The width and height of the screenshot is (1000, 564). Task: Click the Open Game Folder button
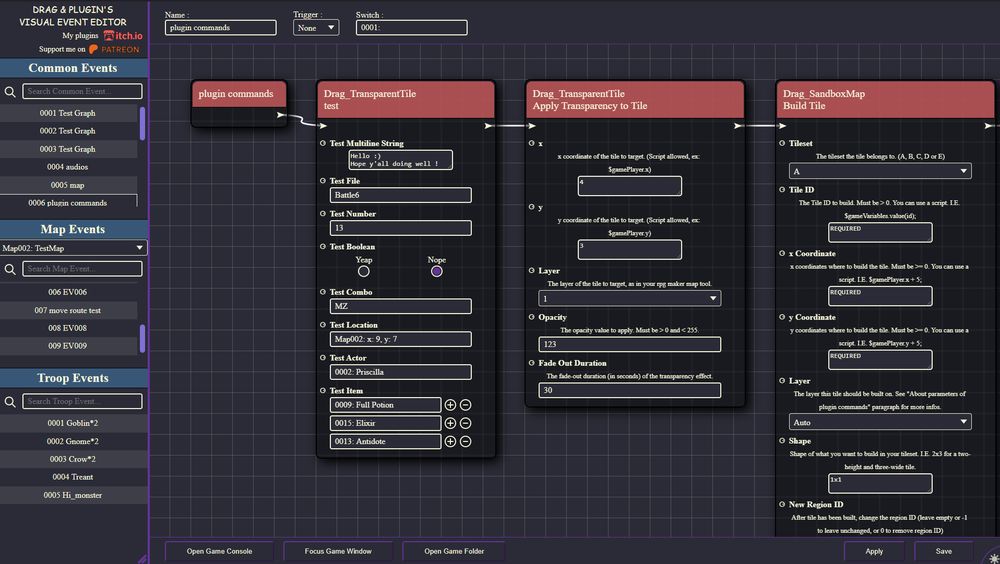(454, 551)
